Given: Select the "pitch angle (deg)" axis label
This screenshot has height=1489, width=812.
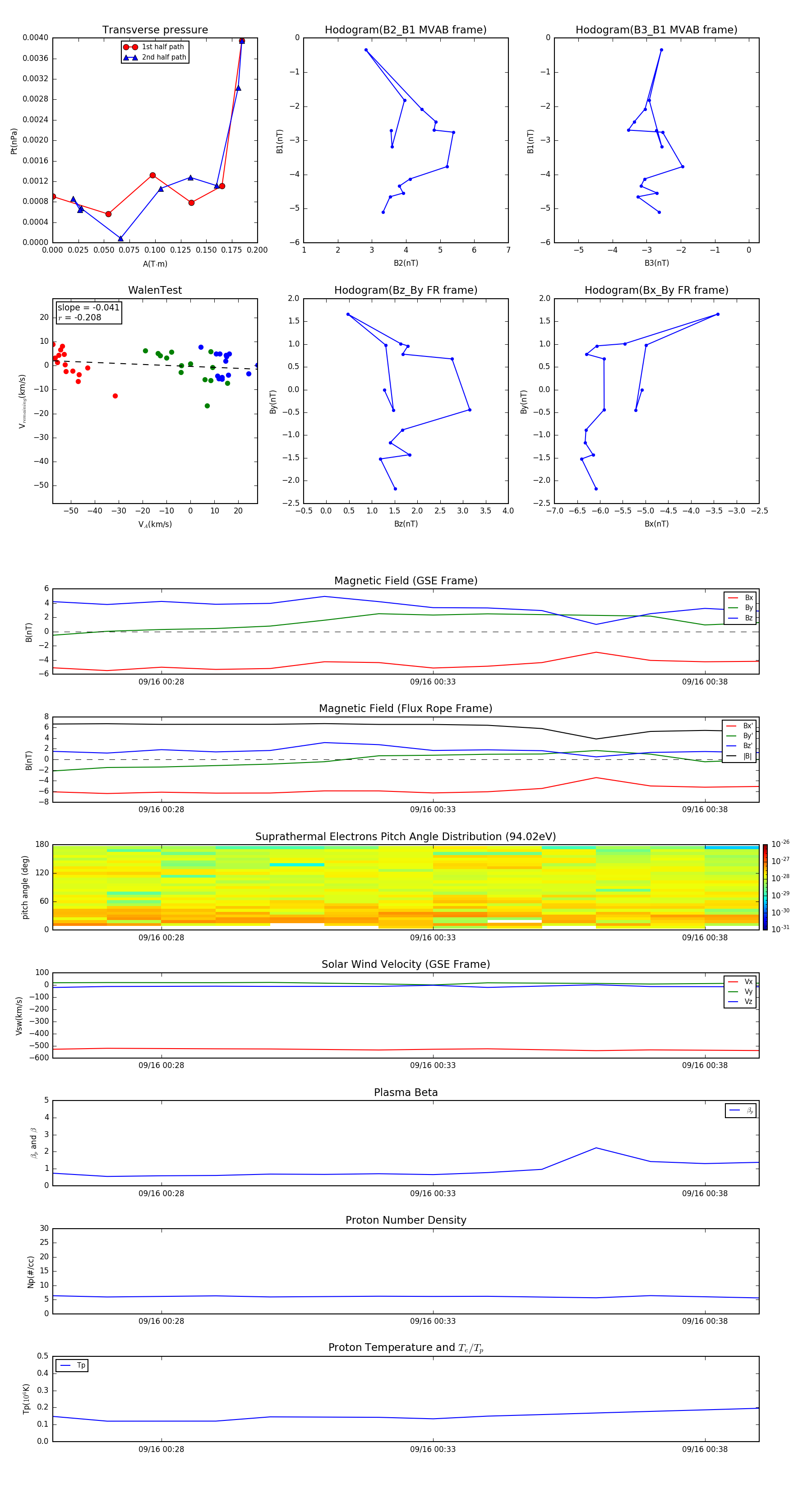Looking at the screenshot, I should (25, 887).
